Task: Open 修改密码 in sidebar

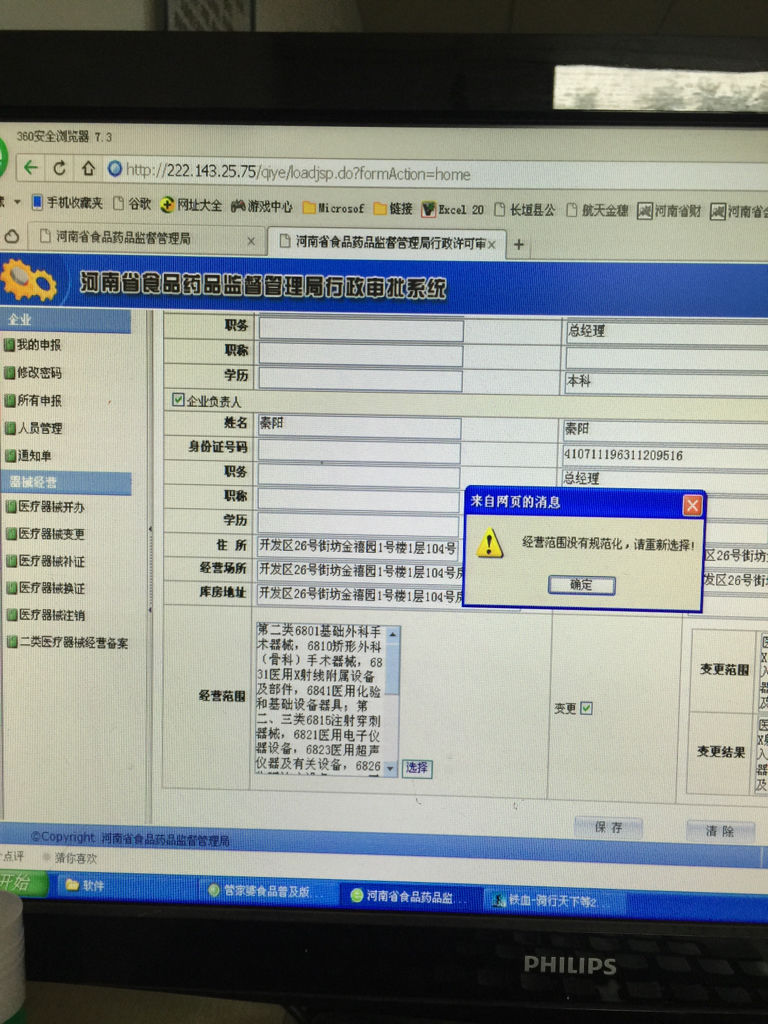Action: click(x=33, y=372)
